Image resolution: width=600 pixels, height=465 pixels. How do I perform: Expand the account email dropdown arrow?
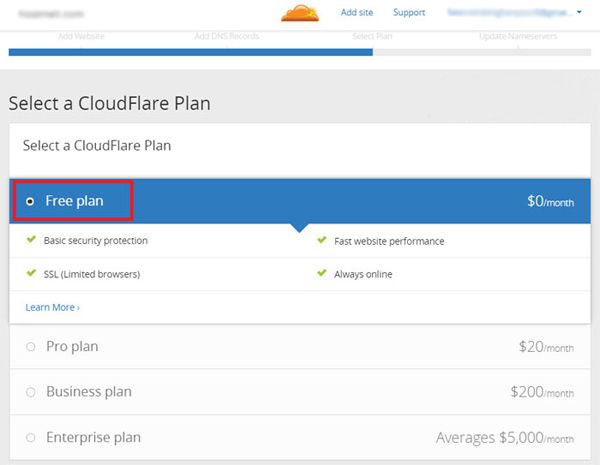579,12
